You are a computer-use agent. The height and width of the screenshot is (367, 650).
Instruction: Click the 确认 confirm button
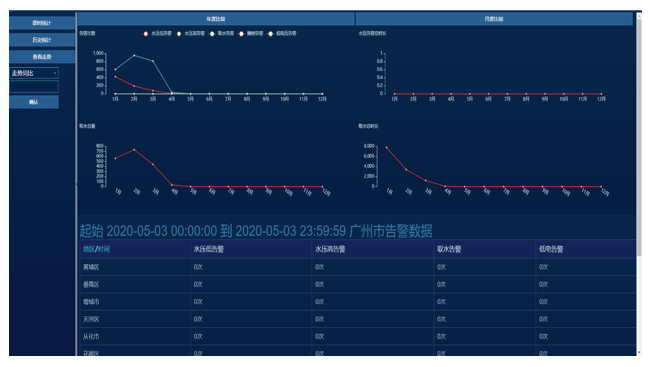click(x=34, y=102)
